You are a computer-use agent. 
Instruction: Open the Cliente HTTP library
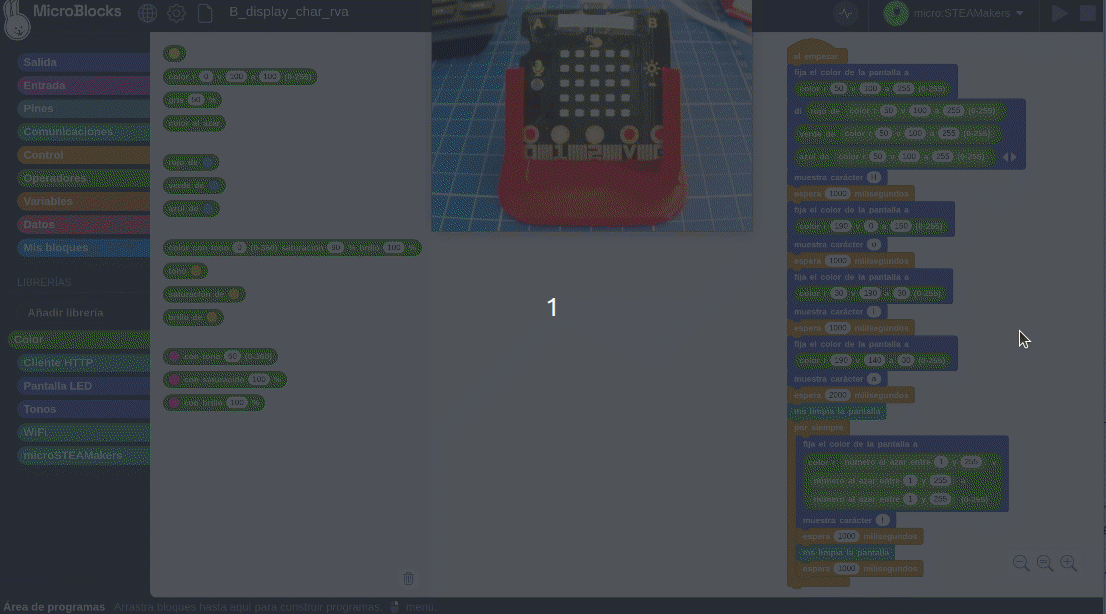(x=83, y=363)
